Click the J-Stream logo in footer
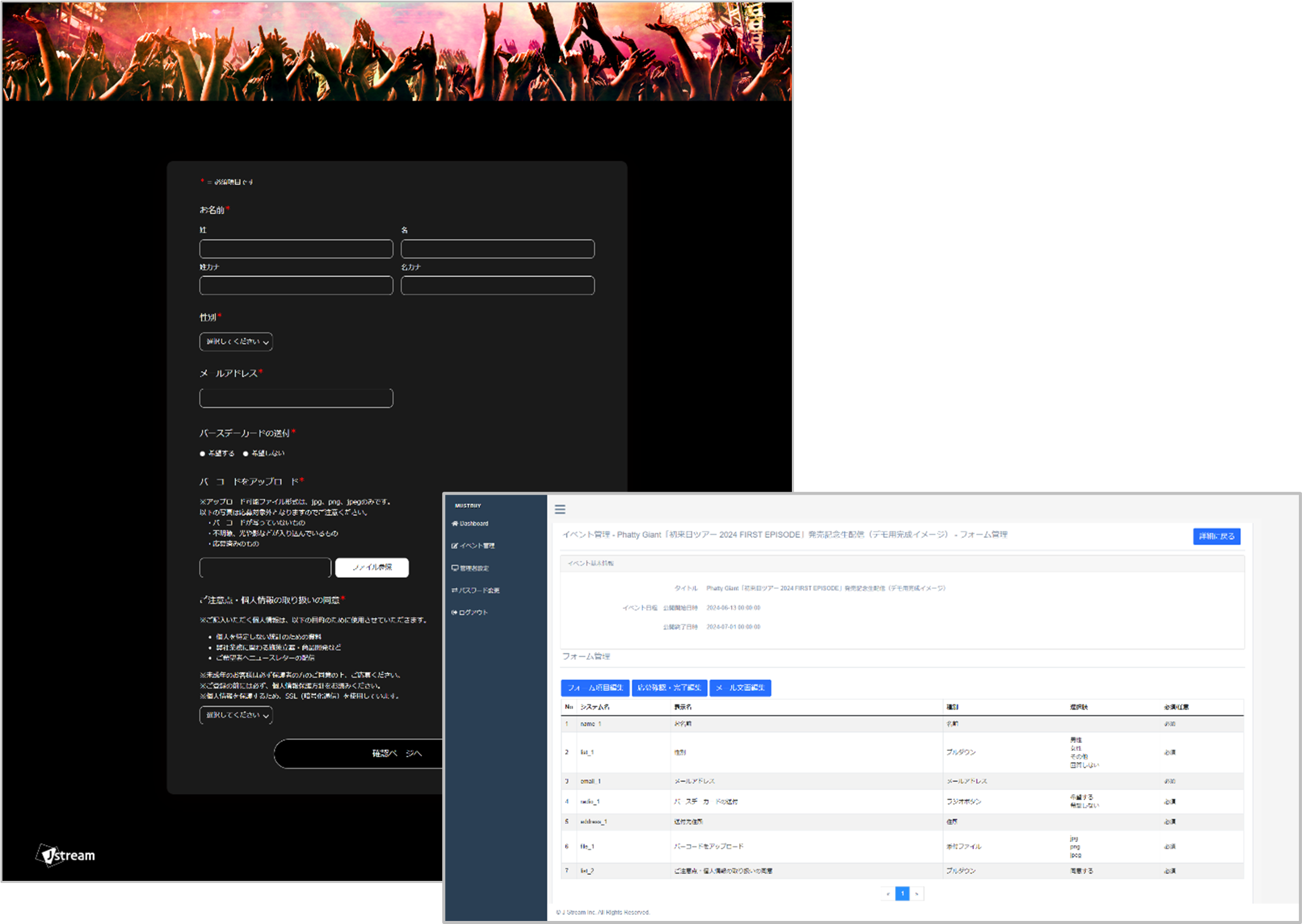The width and height of the screenshot is (1302, 924). tap(66, 855)
